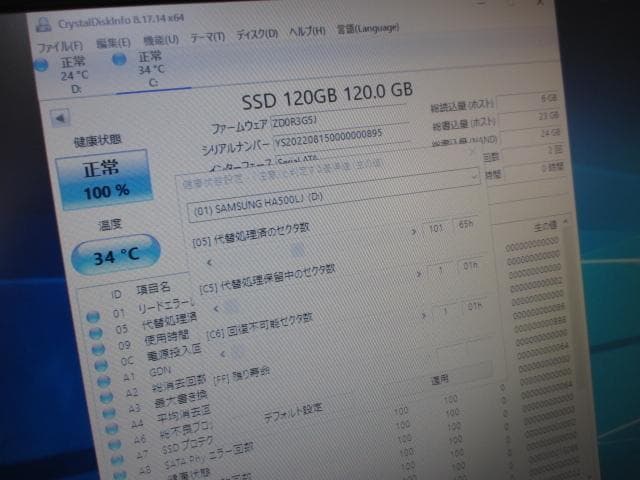Viewport: 640px width, 480px height.
Task: Click left arrow of the [C5] threshold slider
Action: pos(216,309)
